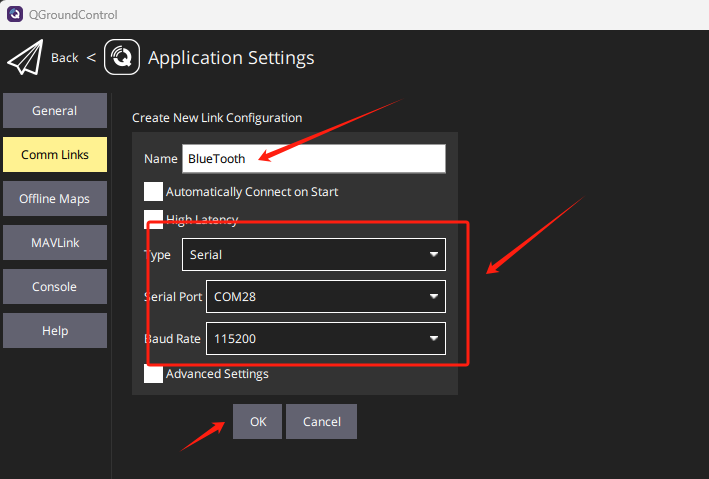Switch to the Offline Maps tab
Viewport: 709px width, 479px height.
[54, 199]
